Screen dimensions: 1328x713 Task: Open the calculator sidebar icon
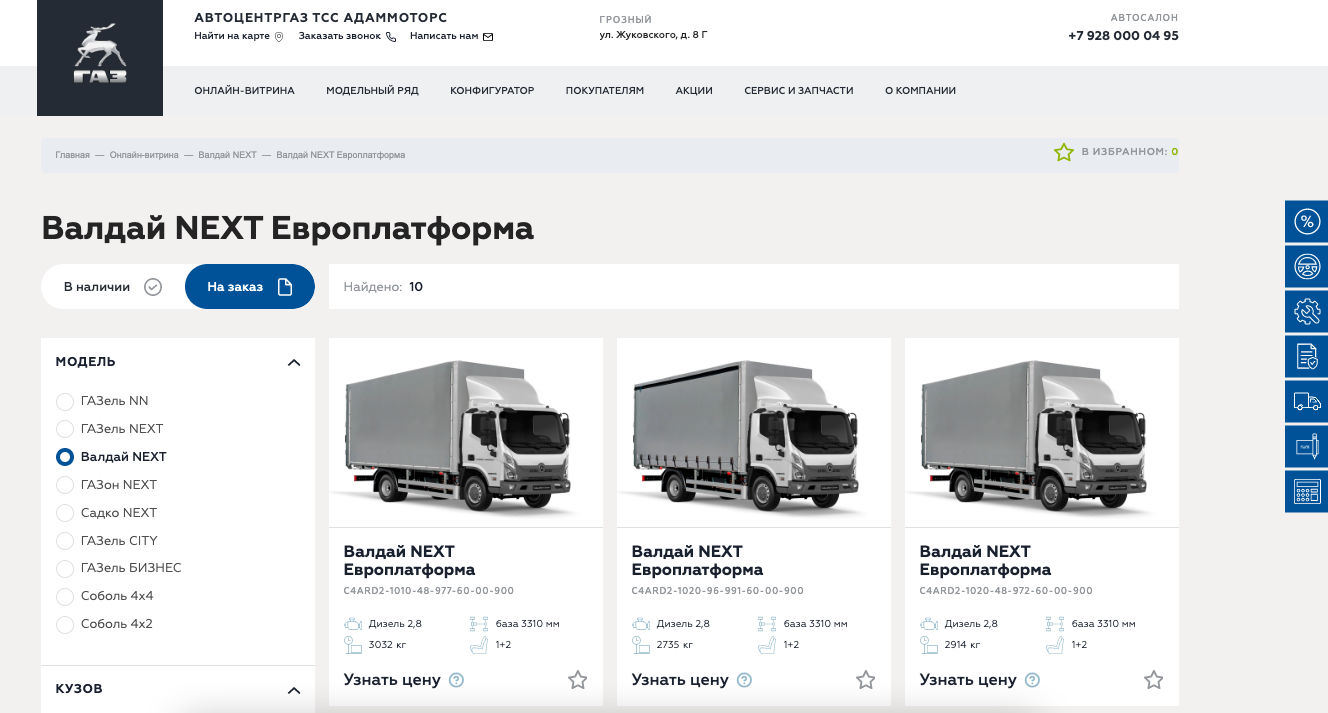pyautogui.click(x=1306, y=492)
